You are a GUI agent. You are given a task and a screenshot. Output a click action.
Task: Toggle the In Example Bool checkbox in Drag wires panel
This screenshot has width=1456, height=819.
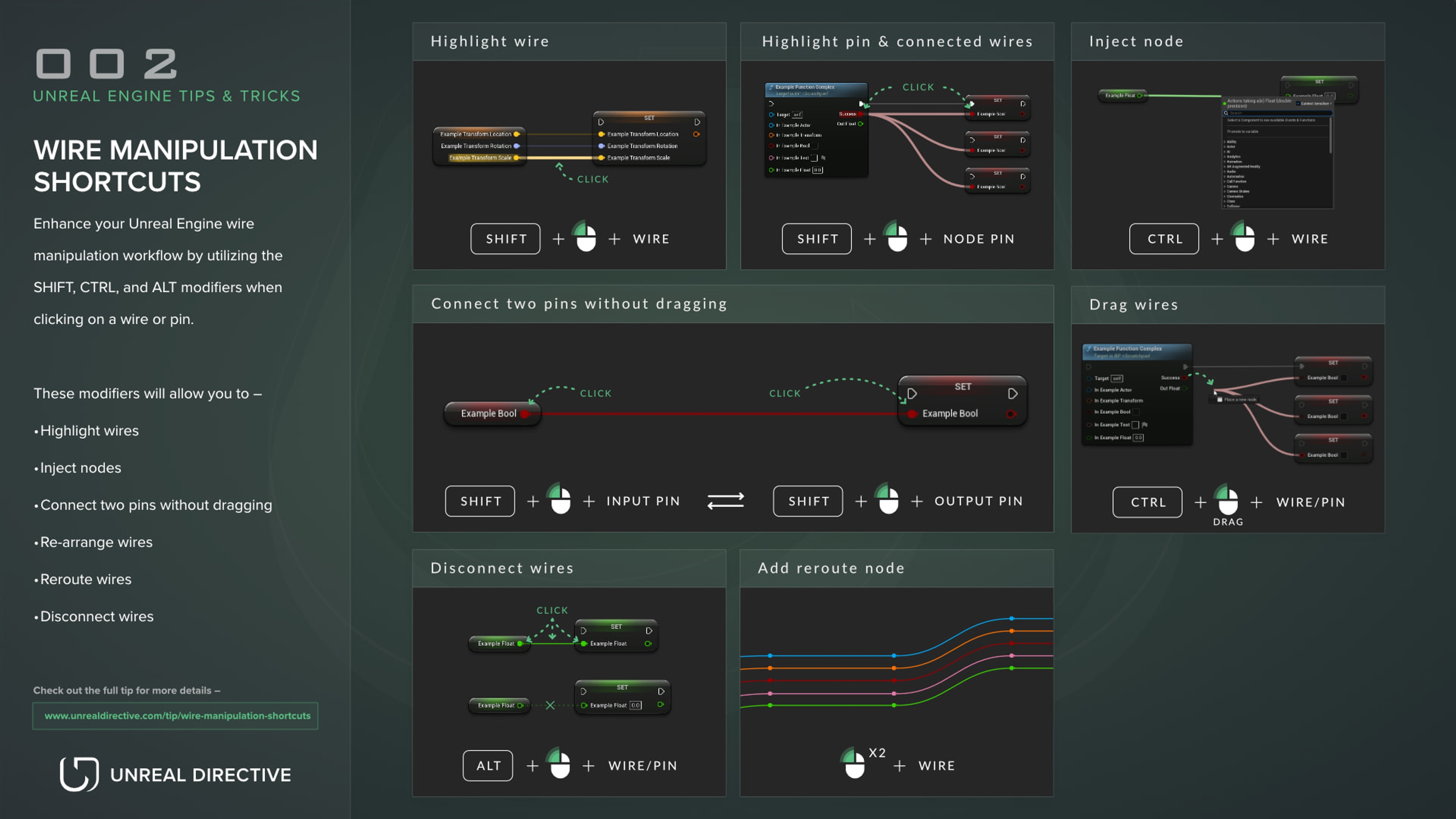[x=1136, y=412]
